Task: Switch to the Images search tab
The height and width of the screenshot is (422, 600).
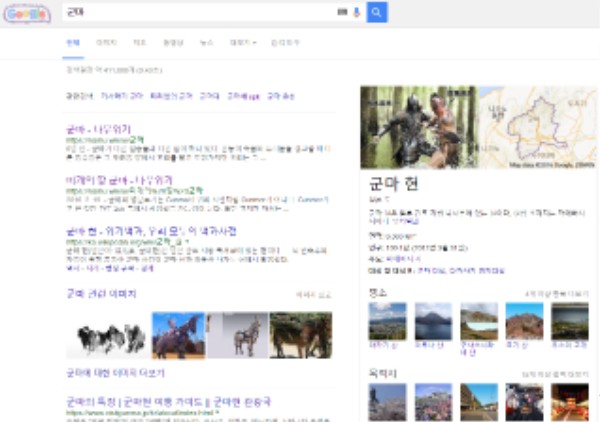Action: pos(106,43)
